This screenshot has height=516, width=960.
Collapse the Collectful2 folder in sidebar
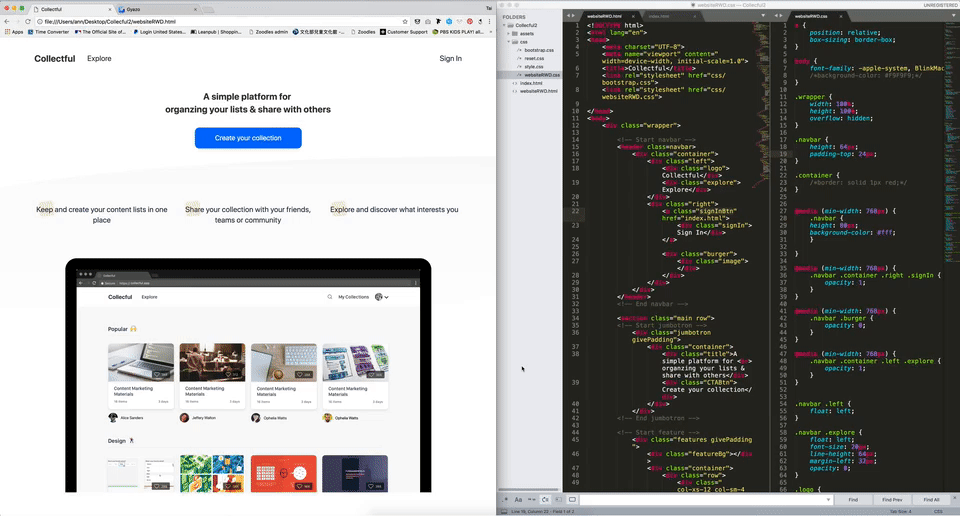(x=504, y=26)
